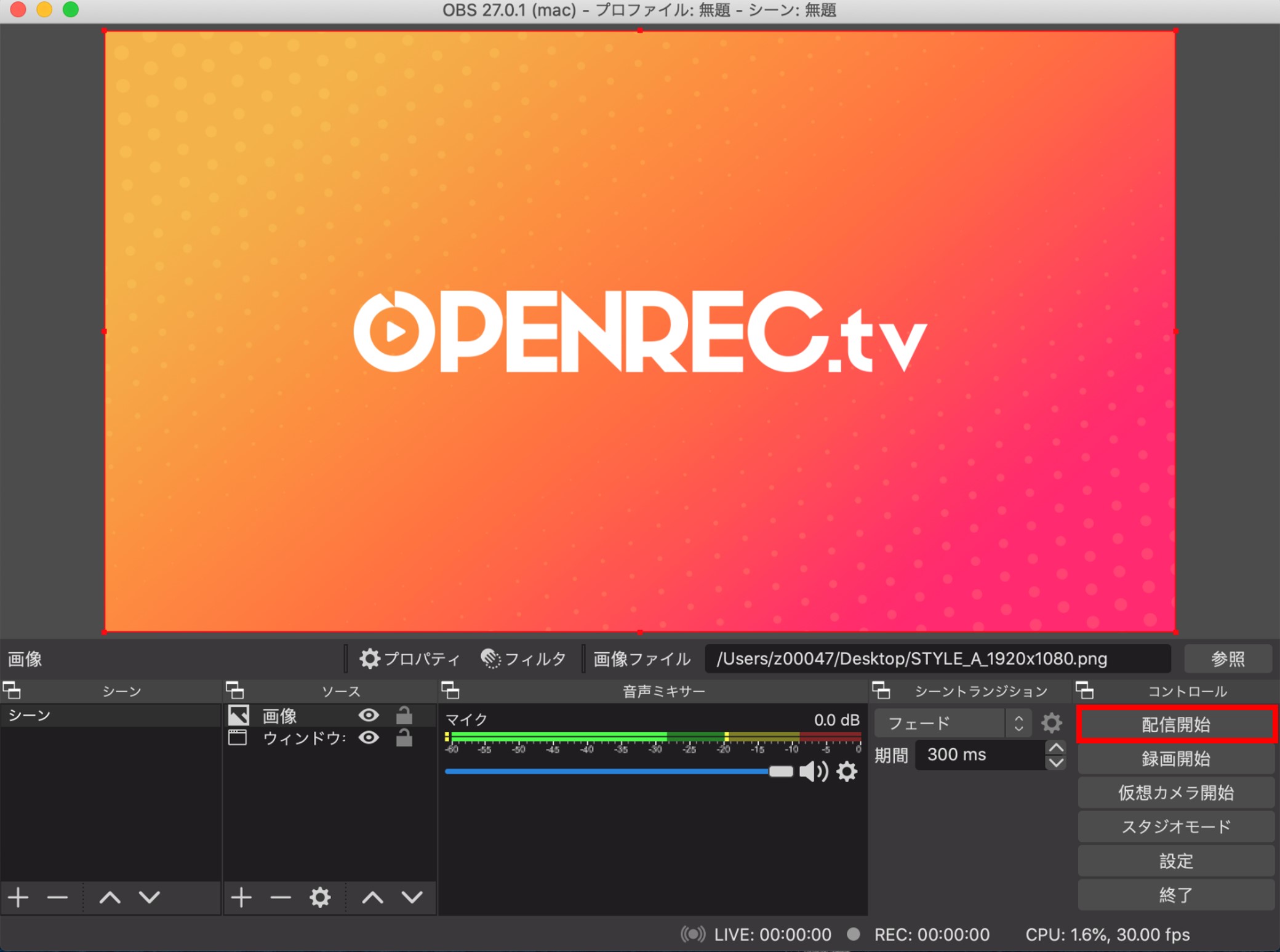The image size is (1280, 952).
Task: Remove selected scene with minus icon
Action: 57,898
